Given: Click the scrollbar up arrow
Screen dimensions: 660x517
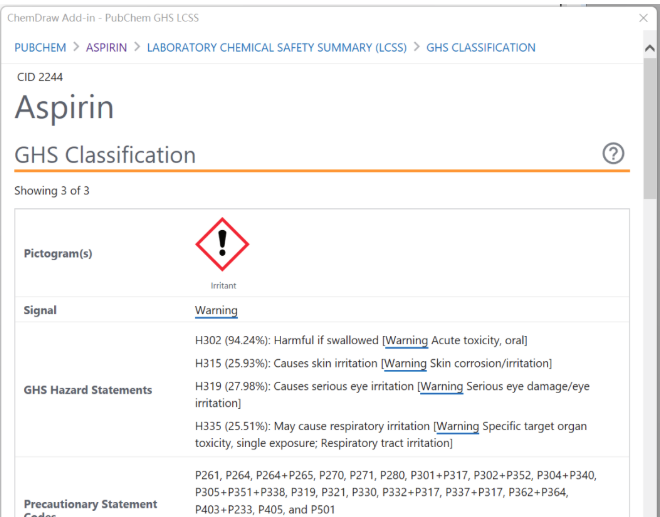Looking at the screenshot, I should [x=650, y=48].
